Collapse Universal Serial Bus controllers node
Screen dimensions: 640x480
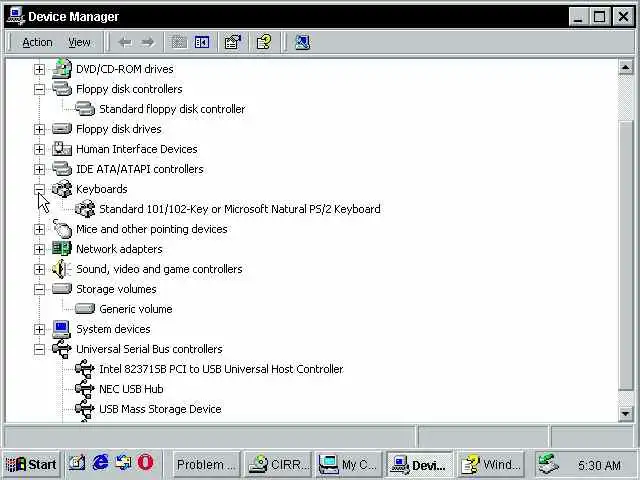click(x=39, y=349)
